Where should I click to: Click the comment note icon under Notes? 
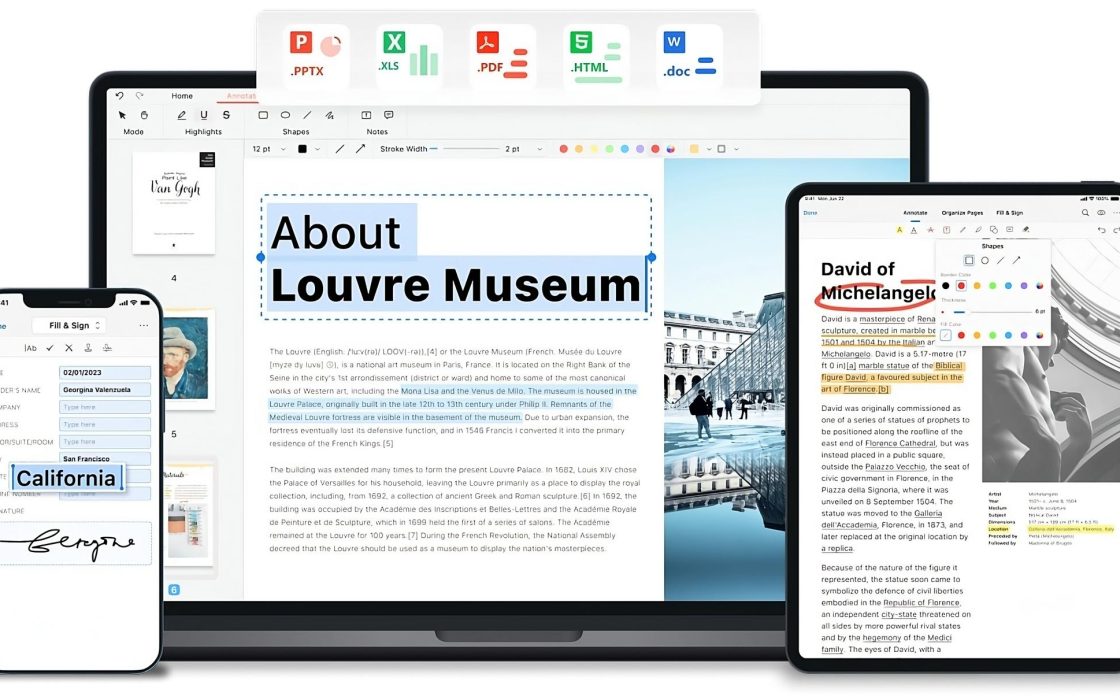pos(389,115)
